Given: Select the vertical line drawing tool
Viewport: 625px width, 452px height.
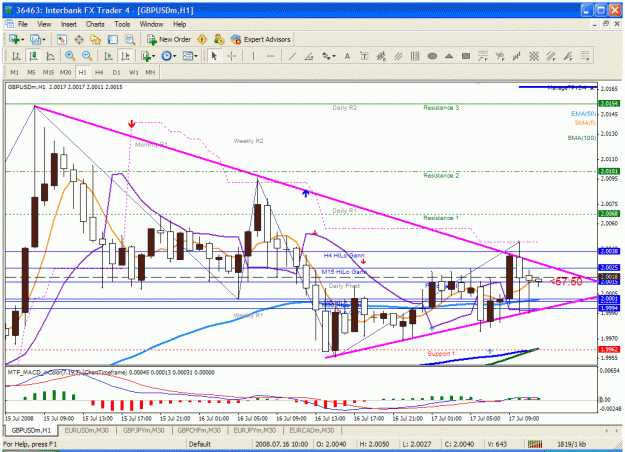Looking at the screenshot, I should (253, 56).
